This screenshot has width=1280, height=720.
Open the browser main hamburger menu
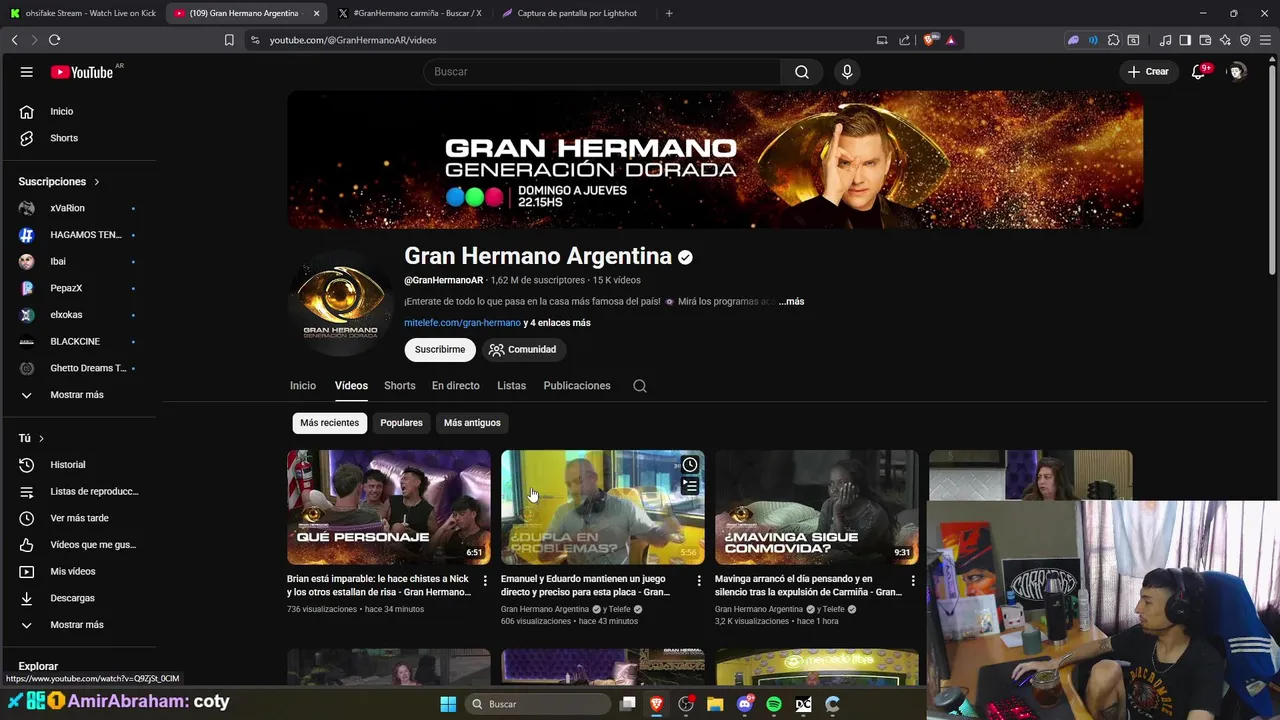[1265, 40]
